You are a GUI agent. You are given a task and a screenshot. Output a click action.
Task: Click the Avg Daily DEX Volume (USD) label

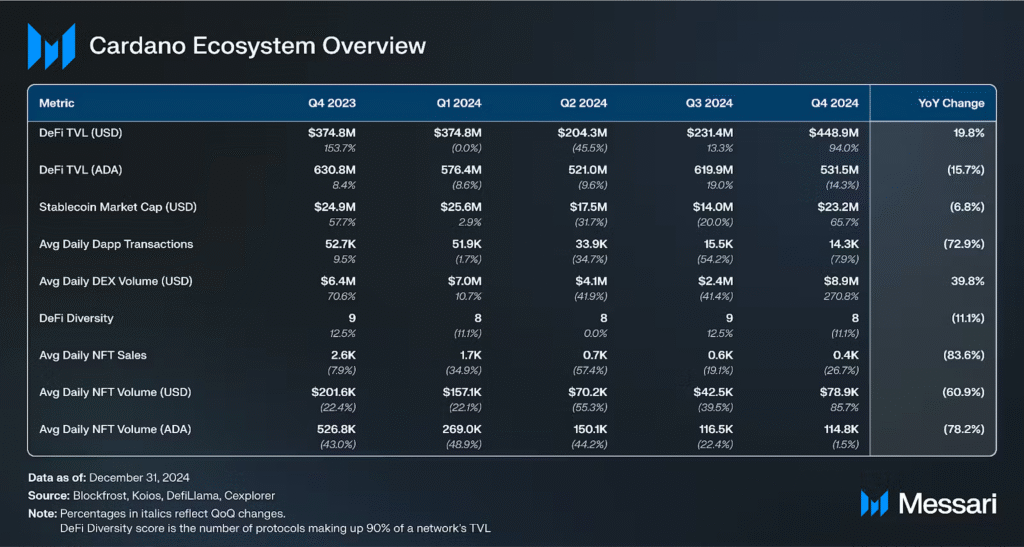pos(115,281)
